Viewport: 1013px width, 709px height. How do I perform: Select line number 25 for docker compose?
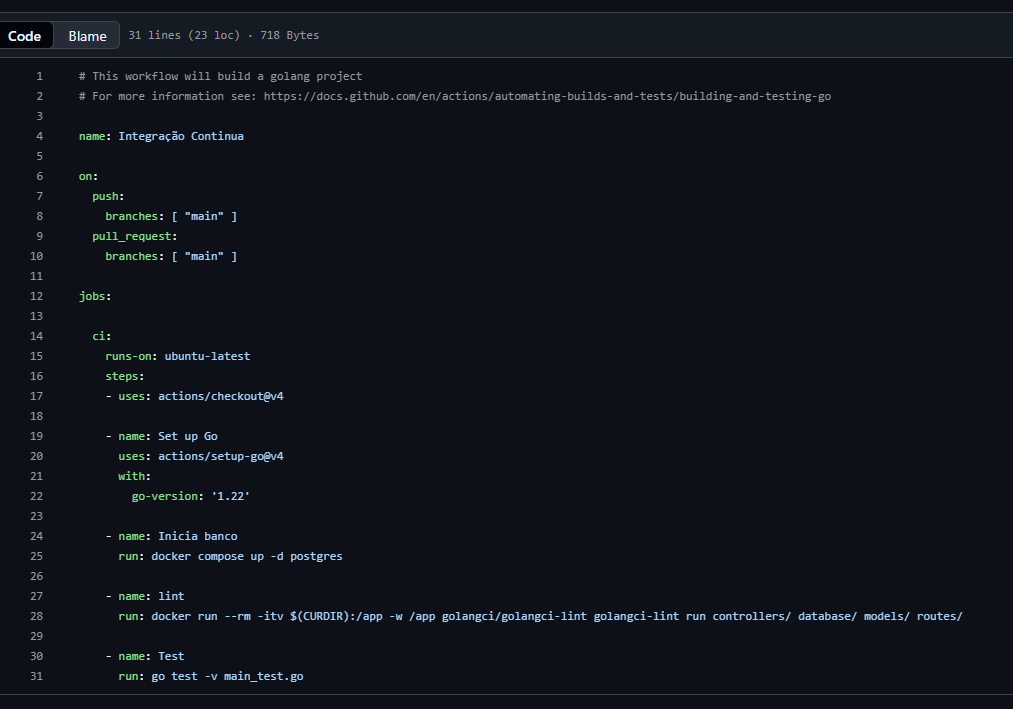pos(37,556)
